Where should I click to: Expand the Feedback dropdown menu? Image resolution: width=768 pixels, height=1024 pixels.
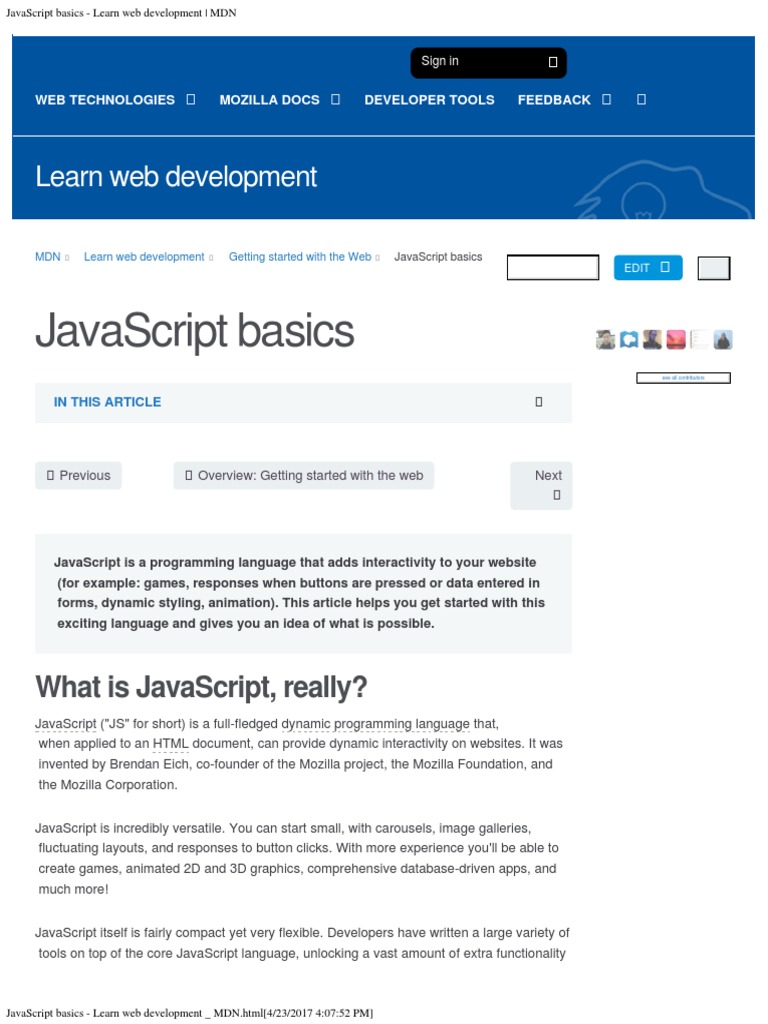564,100
